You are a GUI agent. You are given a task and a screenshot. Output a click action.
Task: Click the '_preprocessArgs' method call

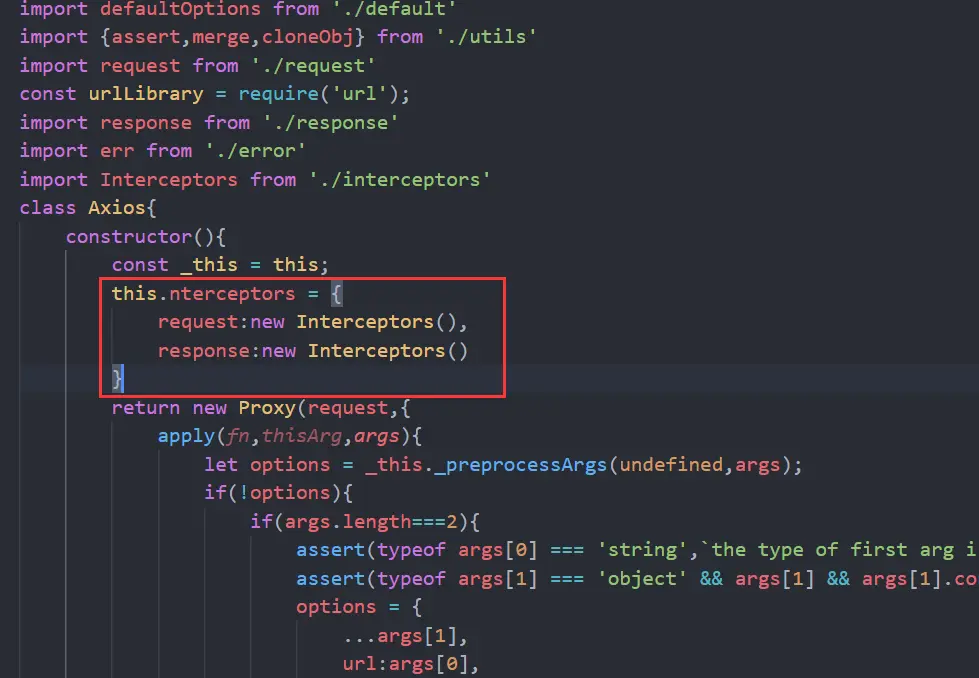tap(520, 465)
